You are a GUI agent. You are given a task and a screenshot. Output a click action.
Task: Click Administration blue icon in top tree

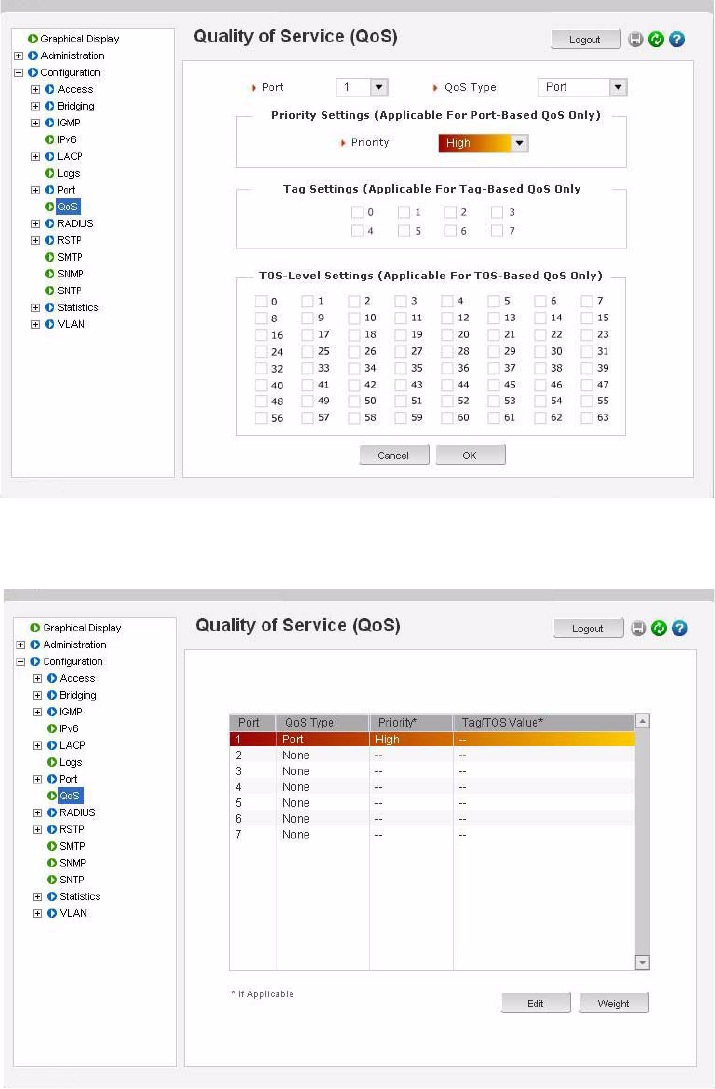coord(33,56)
